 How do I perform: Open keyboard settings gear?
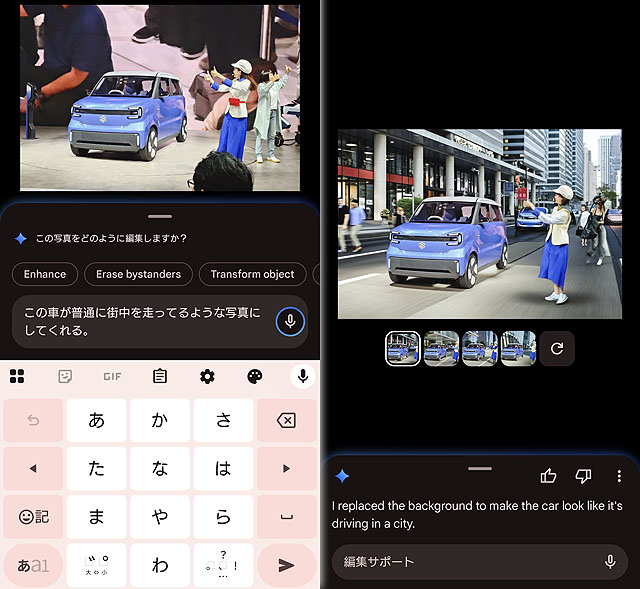207,376
